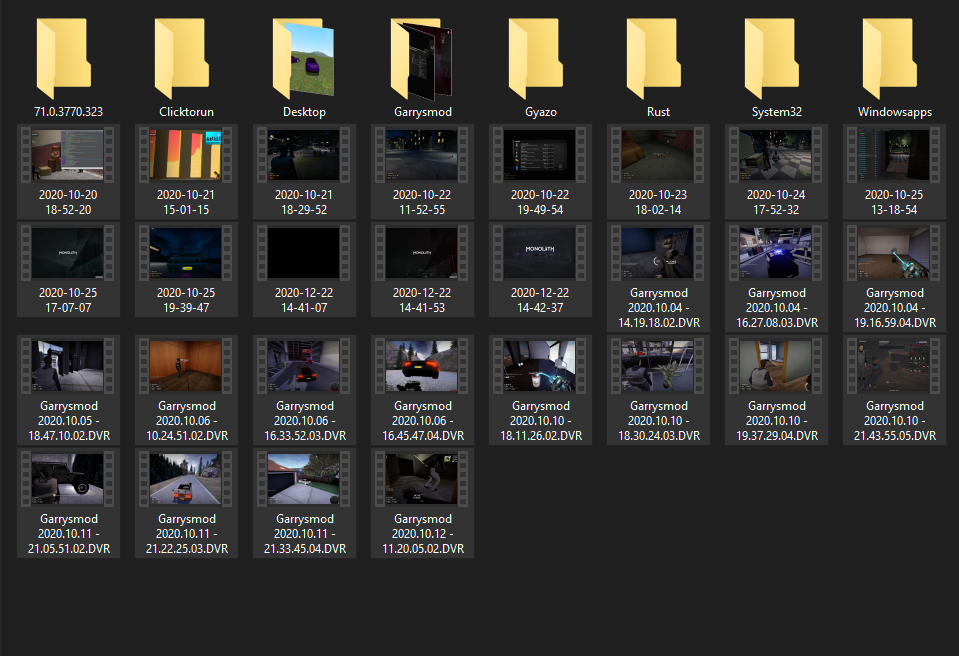Select Garrysmod 2020.10.10 - 21.43.55.05.DVR video

point(894,390)
